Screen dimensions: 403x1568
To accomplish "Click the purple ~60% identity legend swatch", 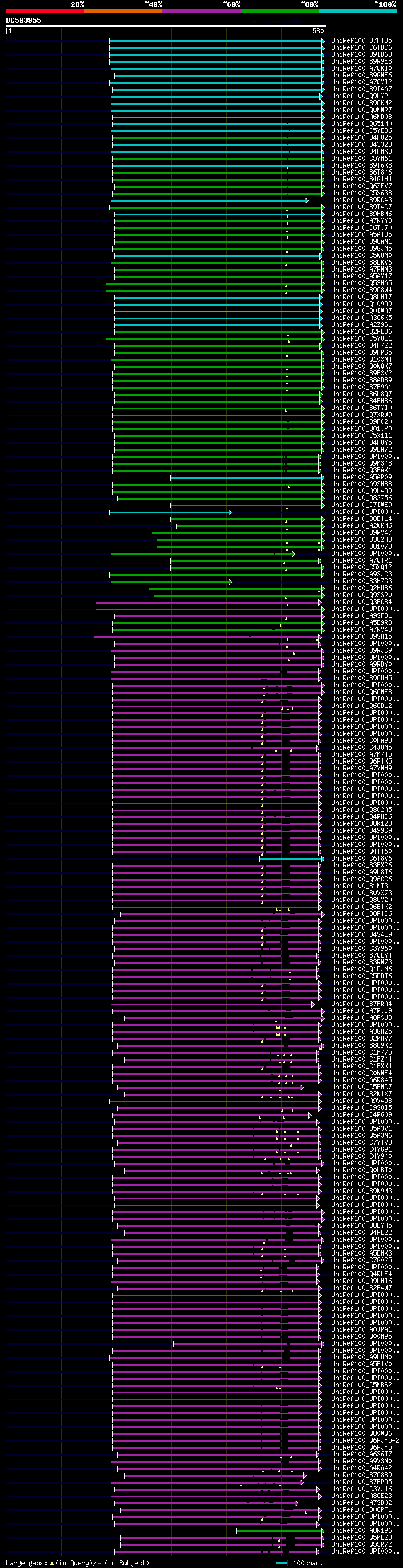I will click(201, 11).
